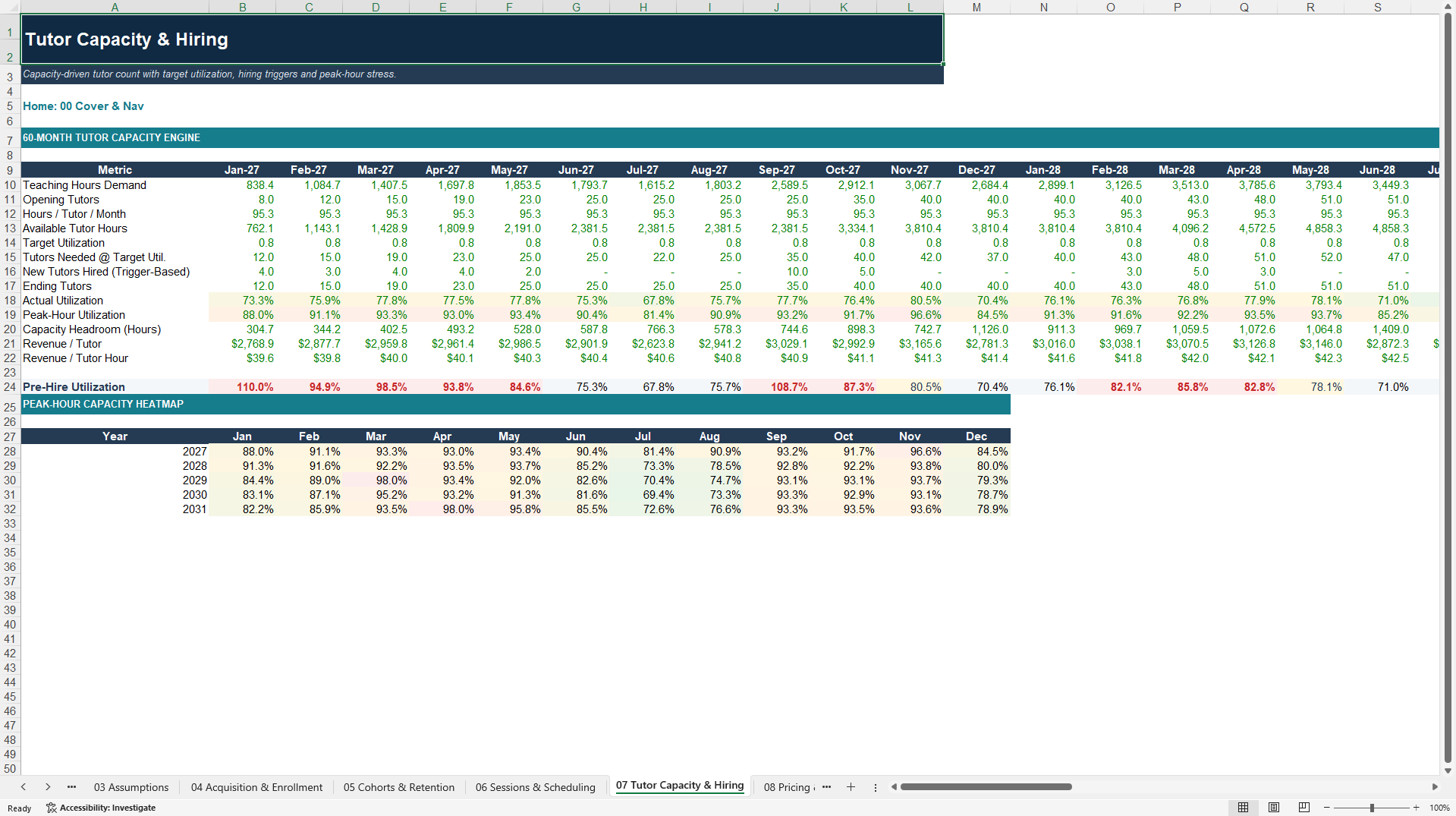Select the 60-MONTH TUTOR CAPACITY ENGINE header
Image resolution: width=1456 pixels, height=816 pixels.
click(x=730, y=137)
